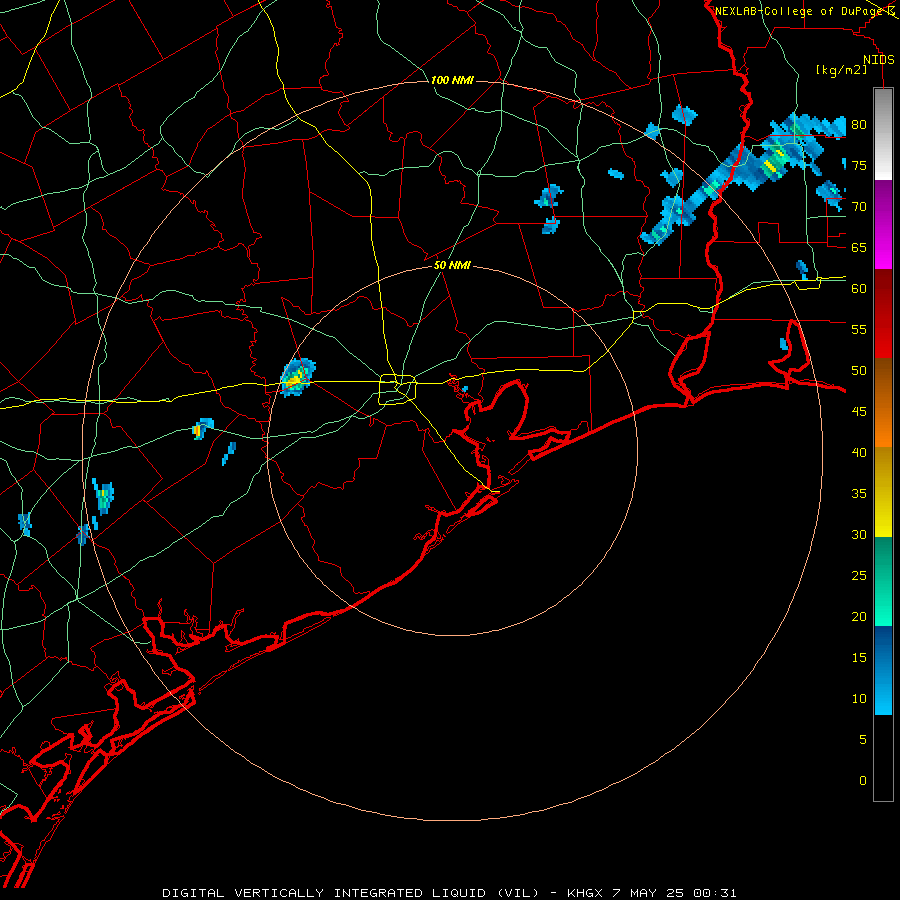Select the purple-magenta band of the color scale

883,224
